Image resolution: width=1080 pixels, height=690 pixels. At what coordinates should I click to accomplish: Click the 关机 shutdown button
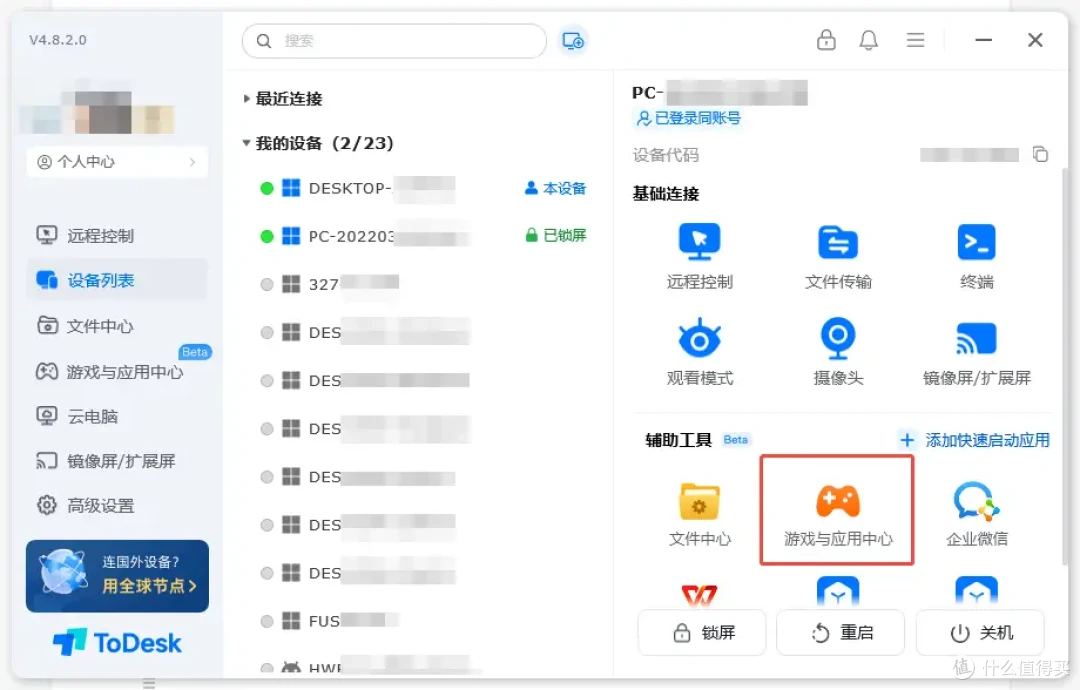(x=979, y=632)
